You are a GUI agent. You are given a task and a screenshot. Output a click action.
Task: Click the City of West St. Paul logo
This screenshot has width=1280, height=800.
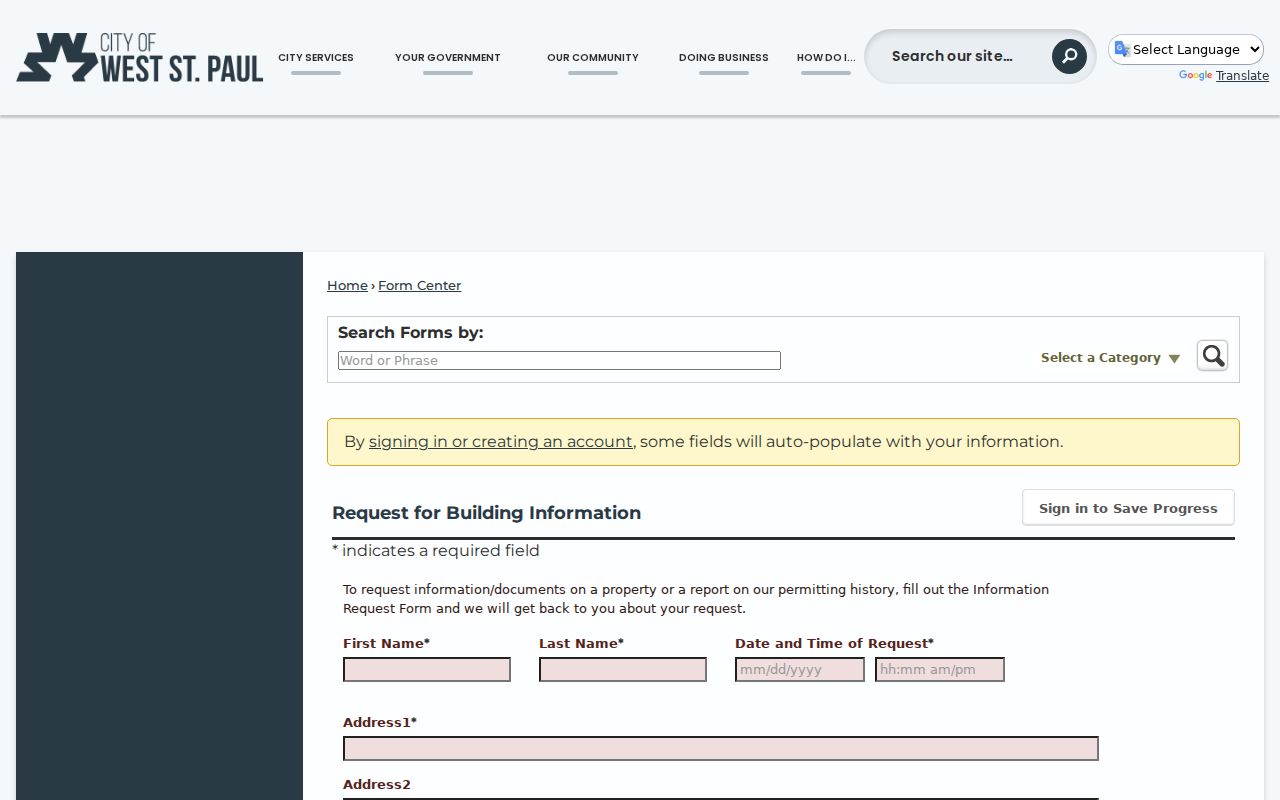click(x=140, y=57)
